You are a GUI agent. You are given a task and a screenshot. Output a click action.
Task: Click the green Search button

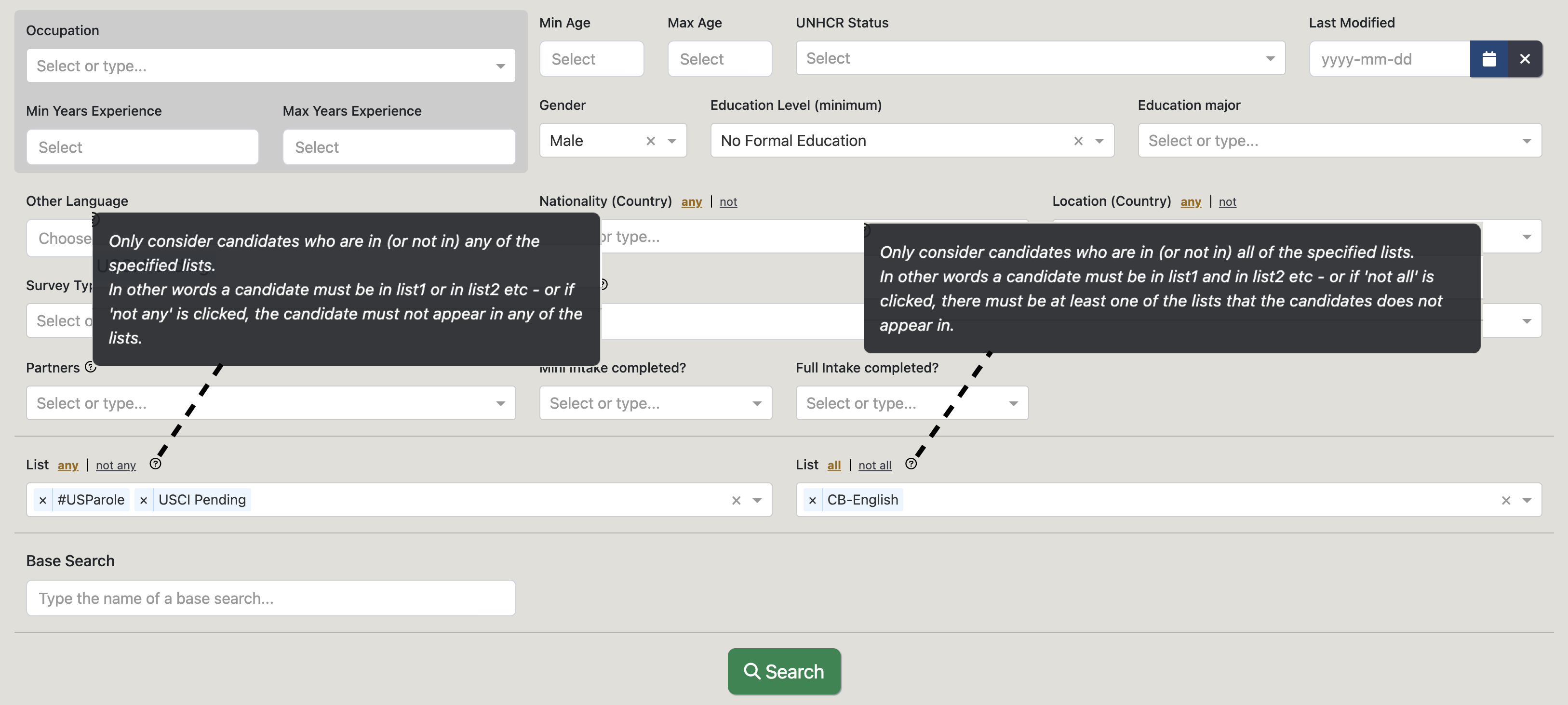[784, 671]
